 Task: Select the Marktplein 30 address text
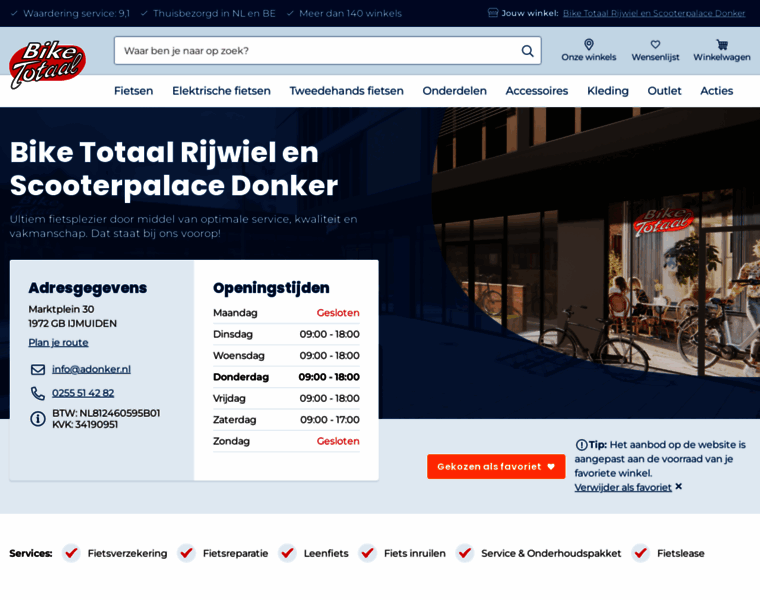pos(61,309)
